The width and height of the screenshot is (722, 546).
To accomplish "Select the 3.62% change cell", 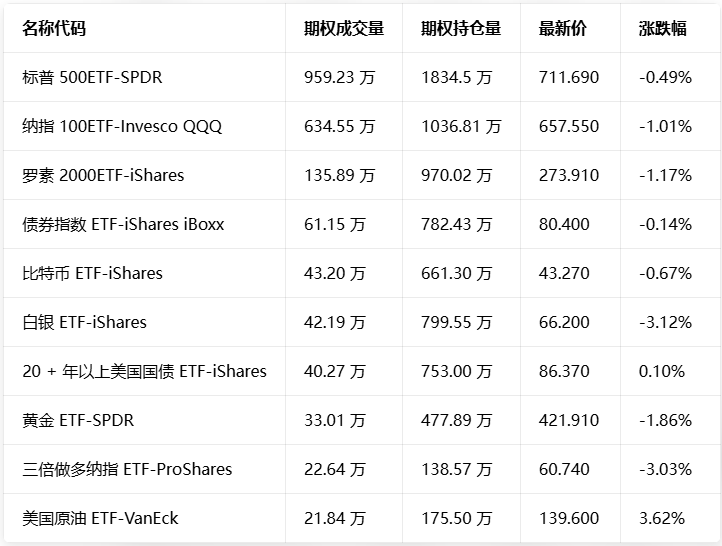I will 662,518.
